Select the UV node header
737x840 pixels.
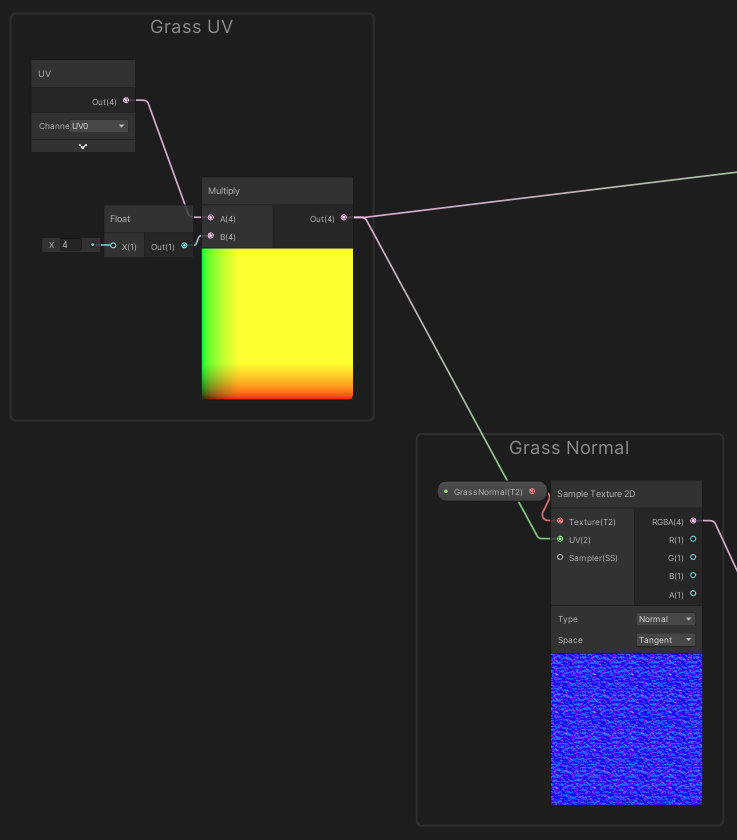coord(83,74)
